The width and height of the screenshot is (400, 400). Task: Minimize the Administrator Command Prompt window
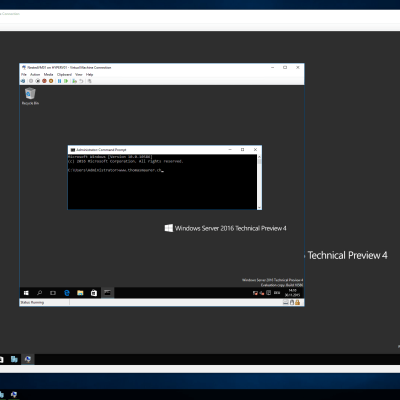point(230,150)
